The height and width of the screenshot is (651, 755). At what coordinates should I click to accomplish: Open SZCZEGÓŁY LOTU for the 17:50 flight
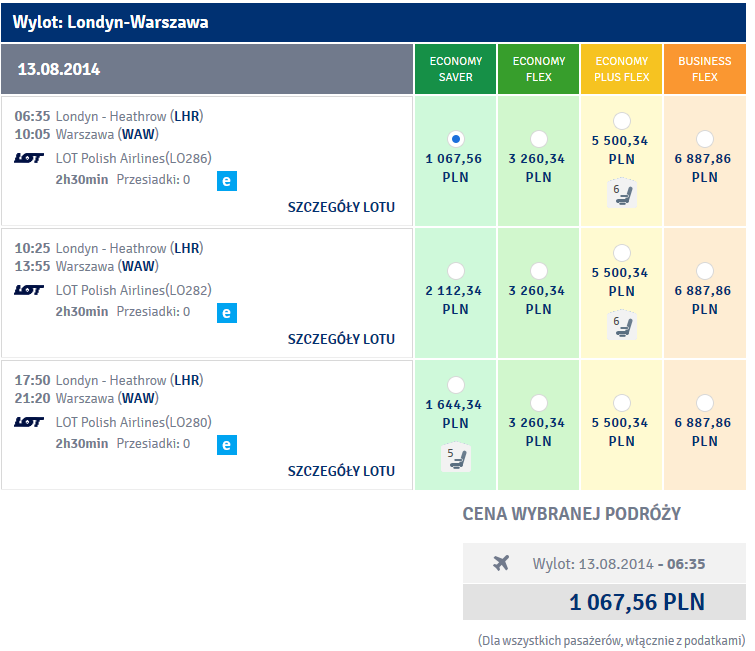pyautogui.click(x=341, y=471)
